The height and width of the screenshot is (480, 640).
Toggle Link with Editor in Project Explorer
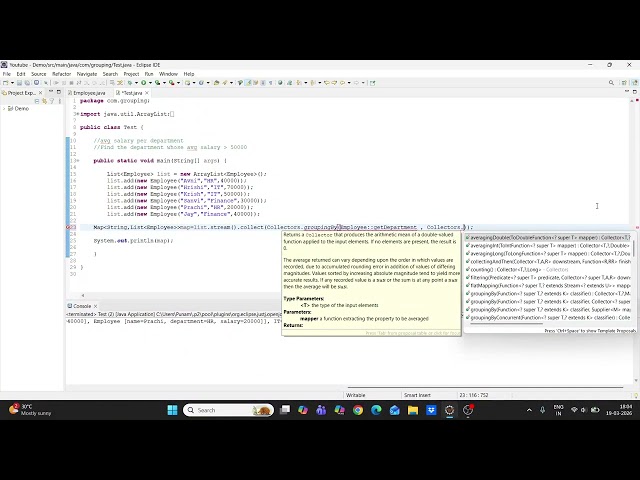click(44, 101)
